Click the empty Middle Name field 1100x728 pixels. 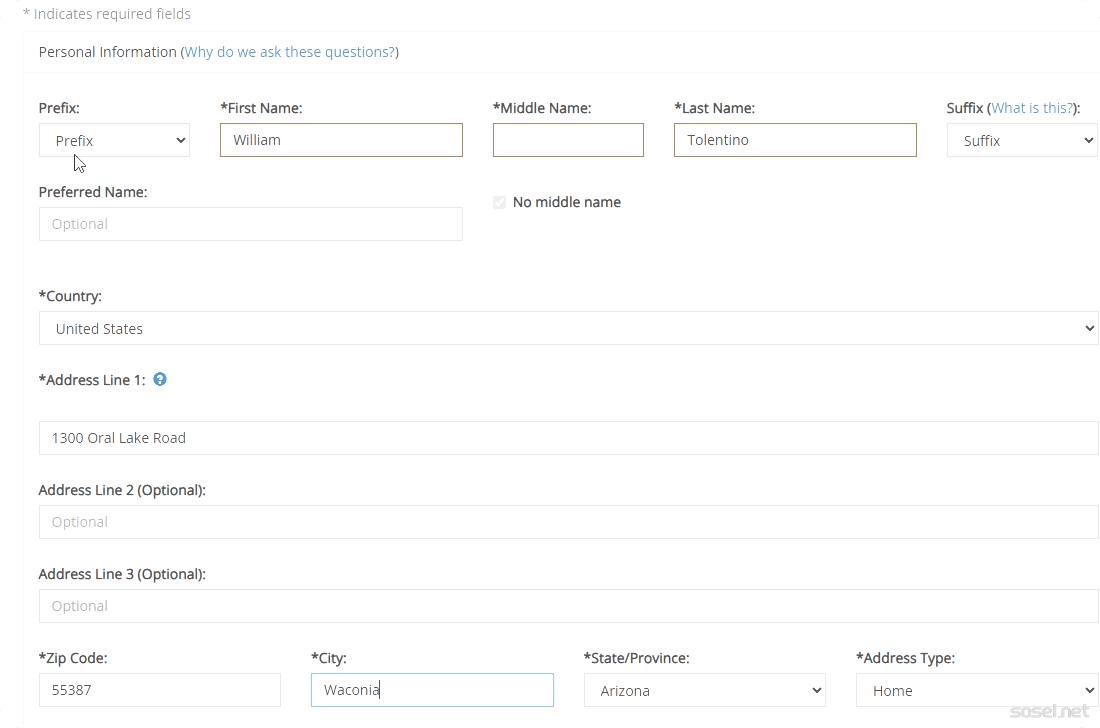click(568, 140)
